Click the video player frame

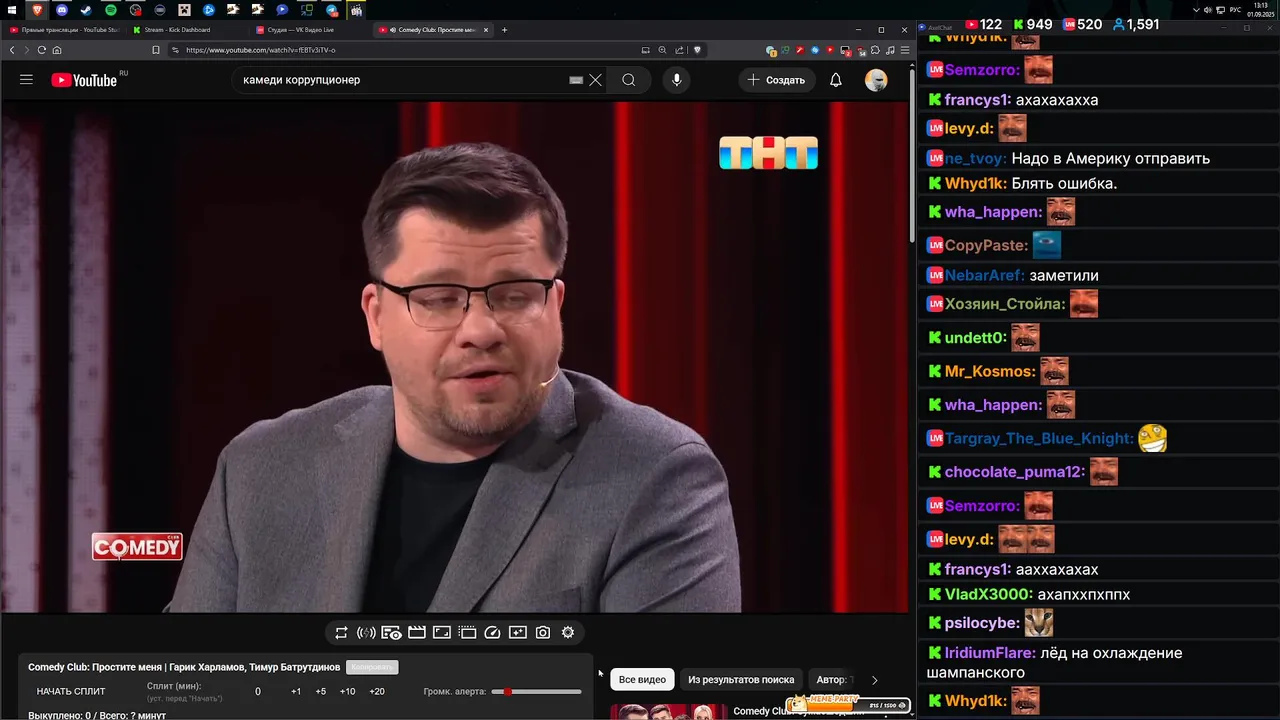click(454, 357)
